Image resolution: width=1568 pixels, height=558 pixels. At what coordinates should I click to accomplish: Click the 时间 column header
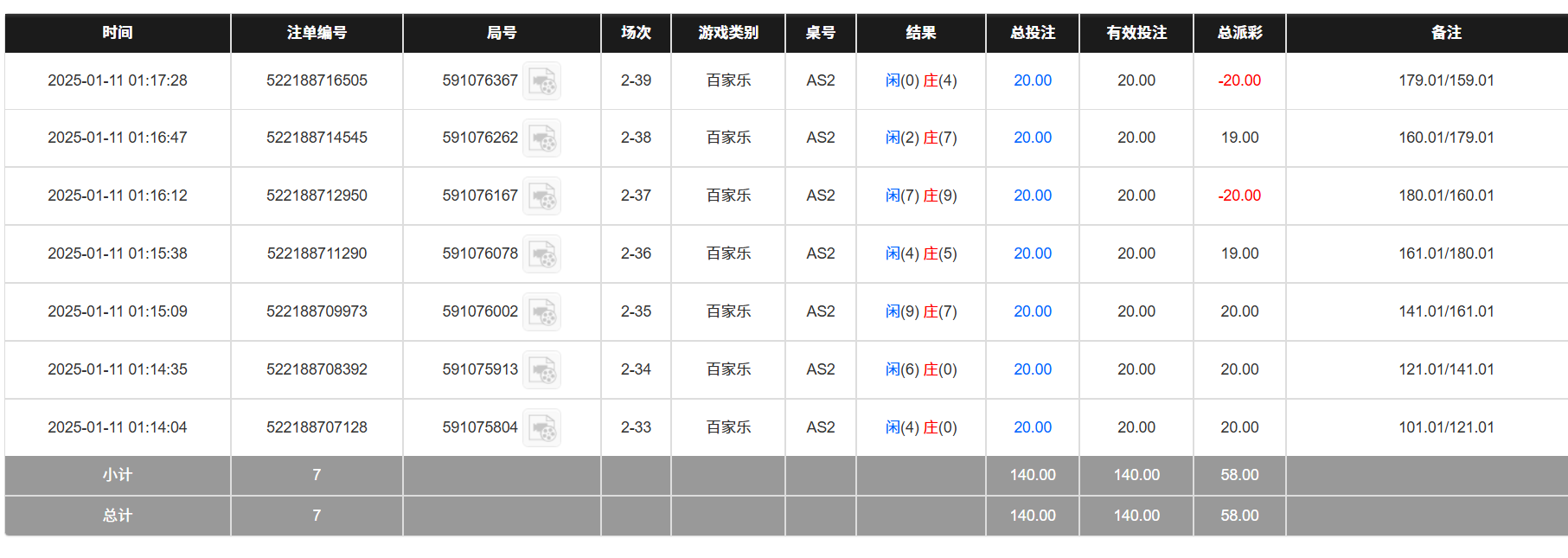pyautogui.click(x=118, y=33)
